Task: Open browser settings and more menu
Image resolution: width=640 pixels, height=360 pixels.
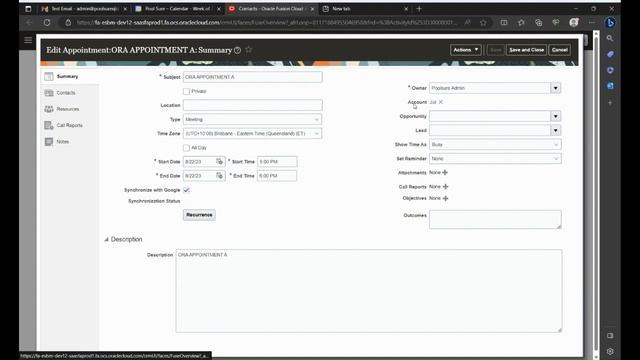Action: pos(591,23)
